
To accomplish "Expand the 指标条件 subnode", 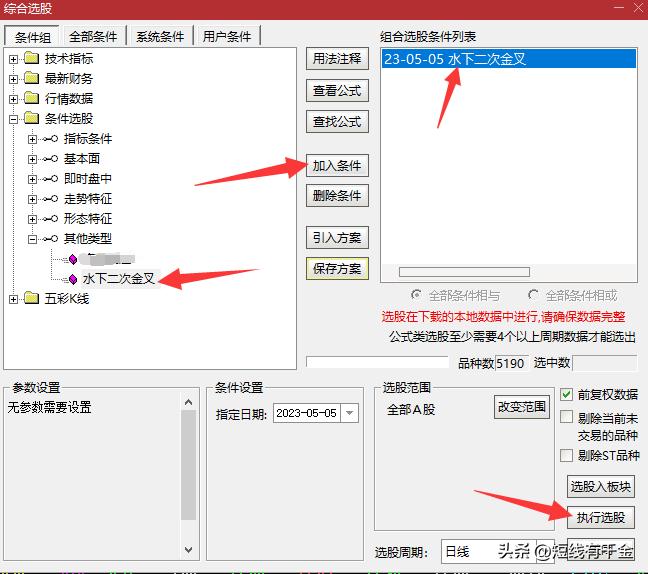I will (32, 139).
